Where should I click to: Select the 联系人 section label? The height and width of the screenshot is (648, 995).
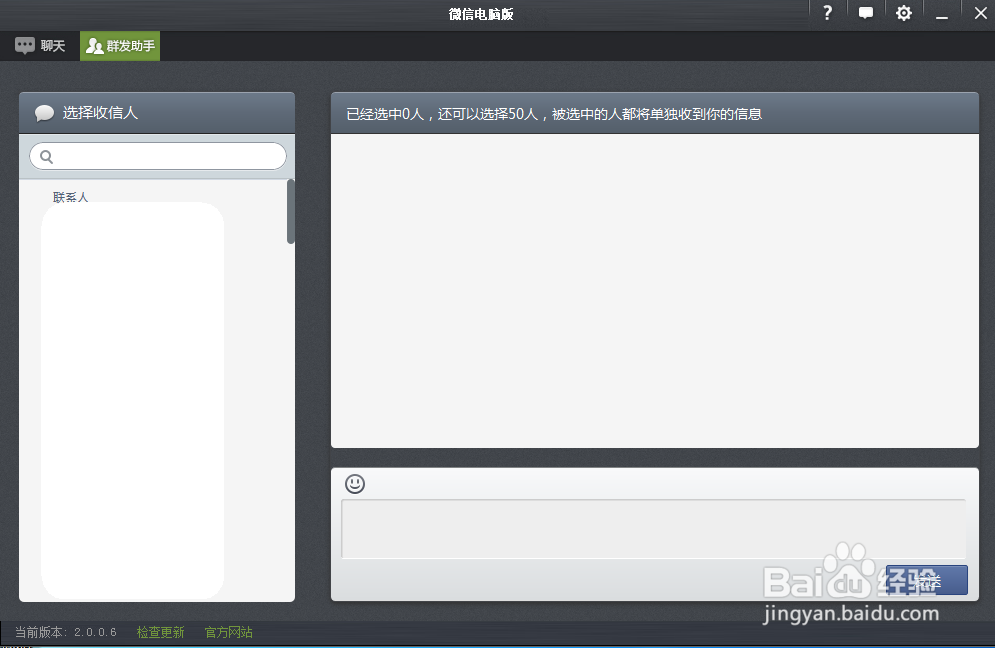point(70,196)
